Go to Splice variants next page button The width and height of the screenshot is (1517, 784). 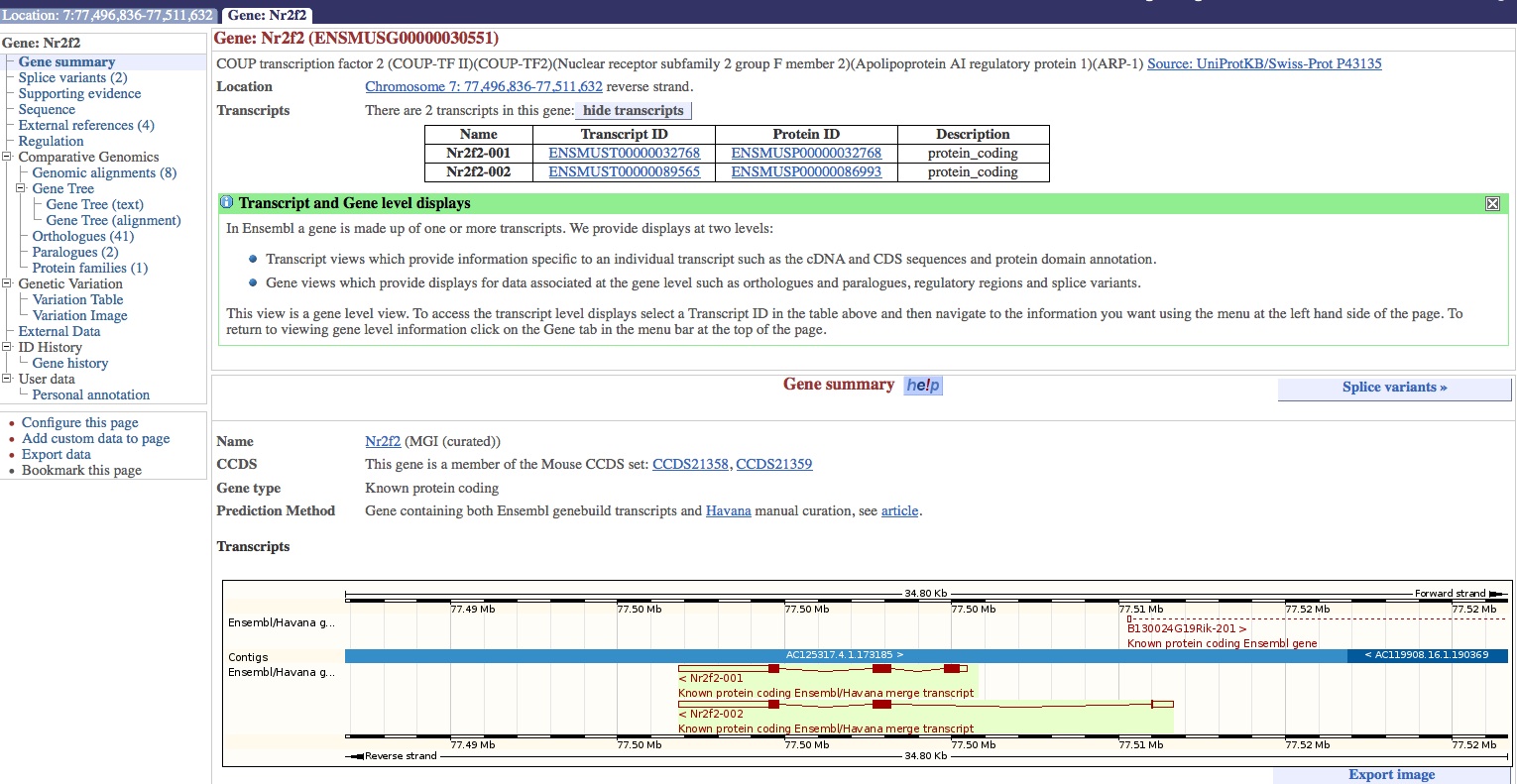1394,388
